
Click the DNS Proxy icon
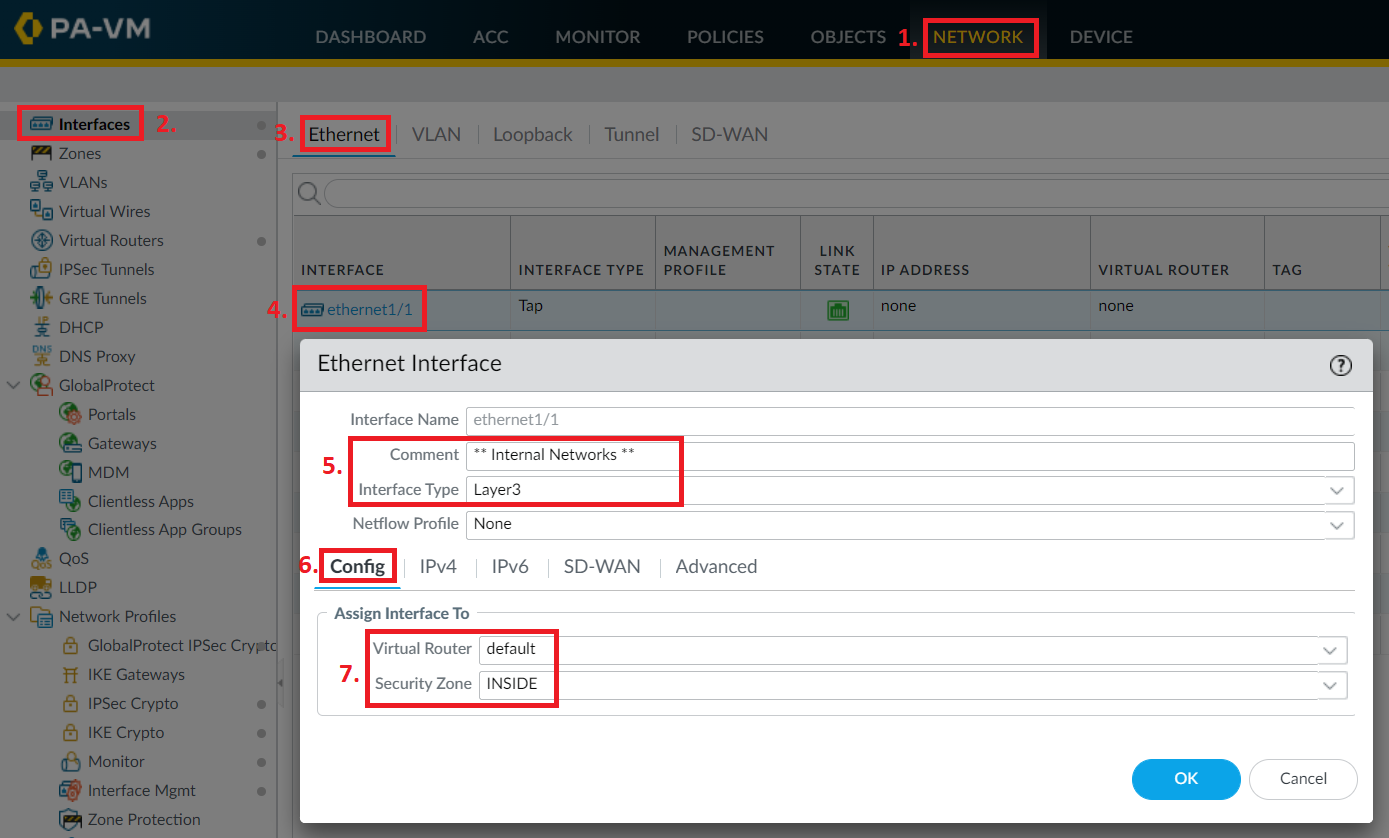pos(41,356)
